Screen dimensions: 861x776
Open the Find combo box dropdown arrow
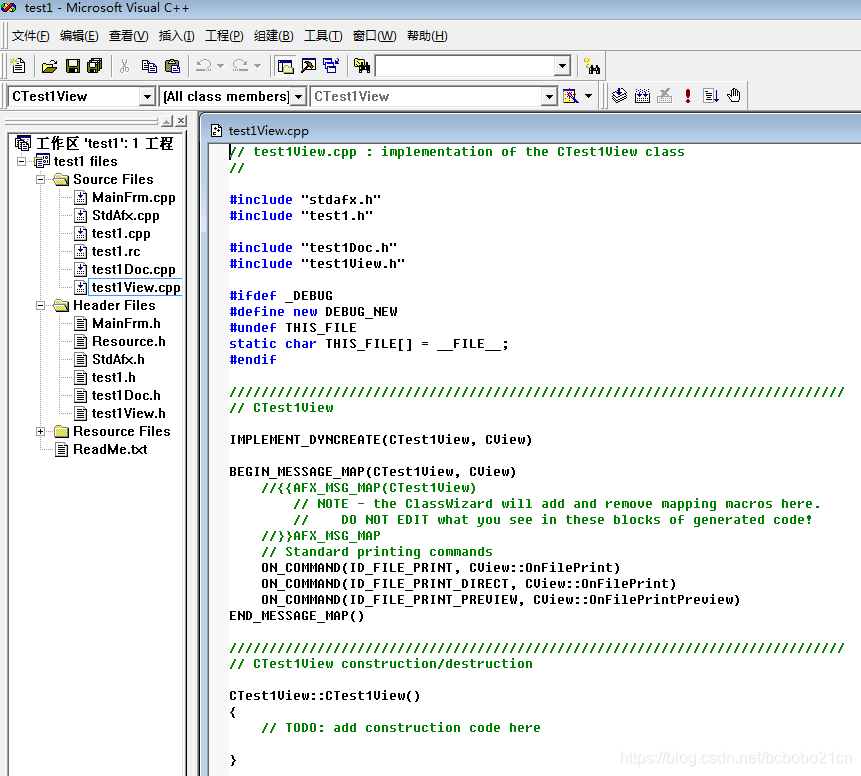point(562,66)
